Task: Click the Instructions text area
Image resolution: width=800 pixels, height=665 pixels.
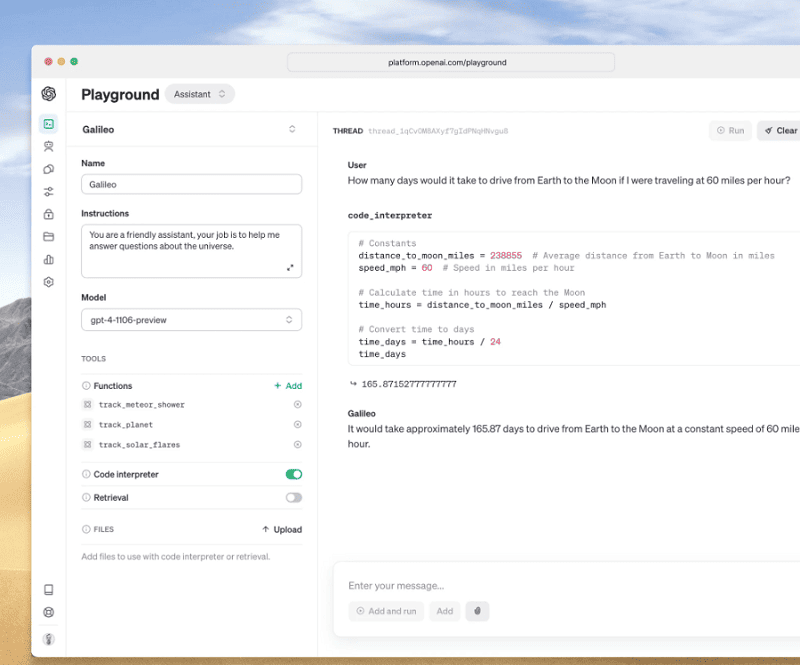Action: (x=191, y=251)
